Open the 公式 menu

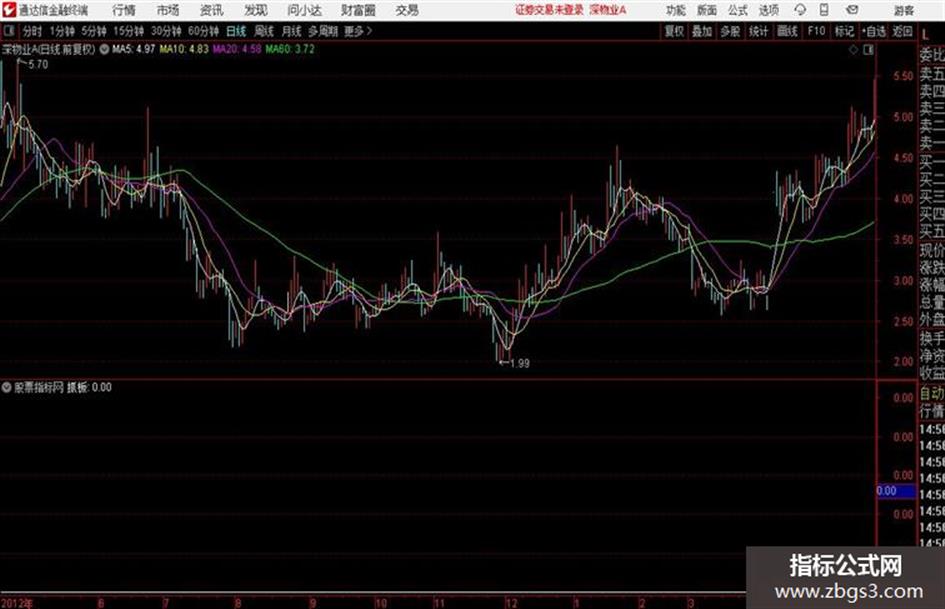coord(738,10)
